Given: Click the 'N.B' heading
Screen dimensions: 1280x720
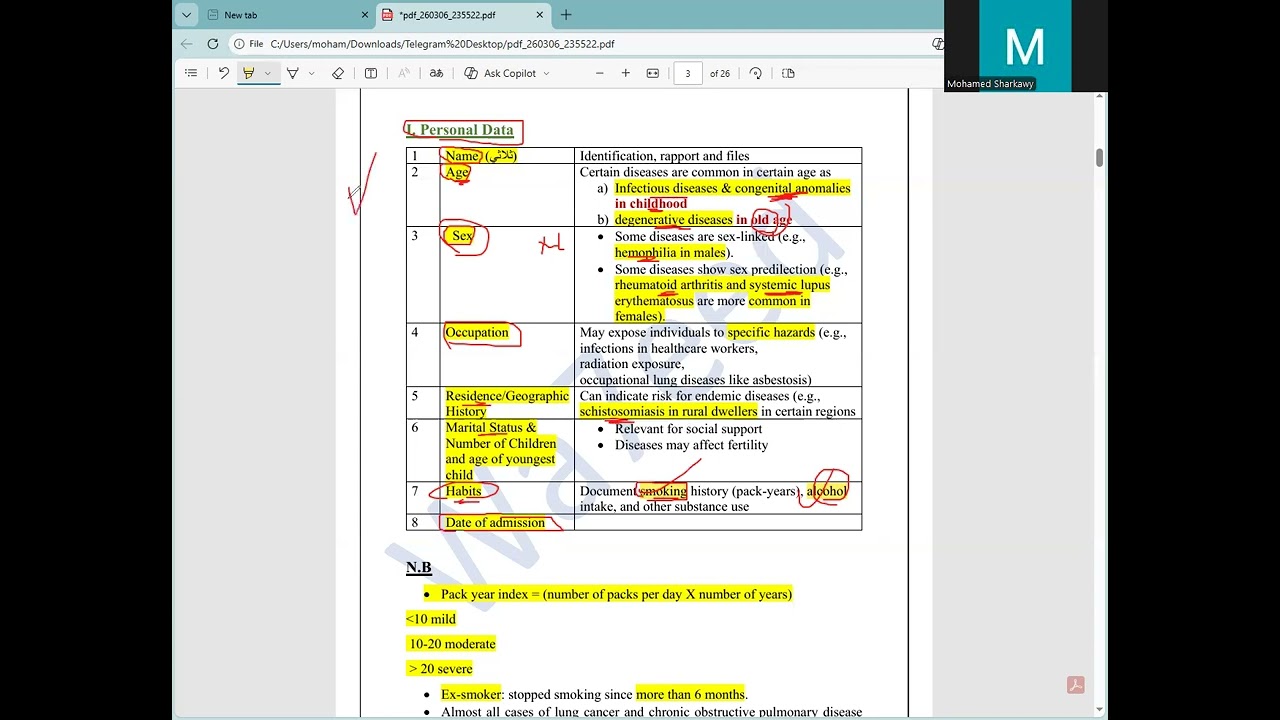Looking at the screenshot, I should point(418,568).
